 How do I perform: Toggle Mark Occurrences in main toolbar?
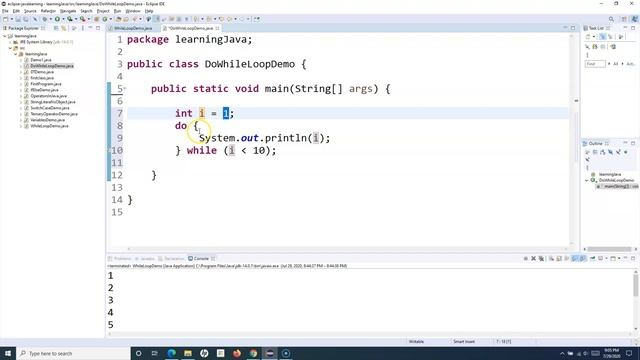click(x=157, y=19)
